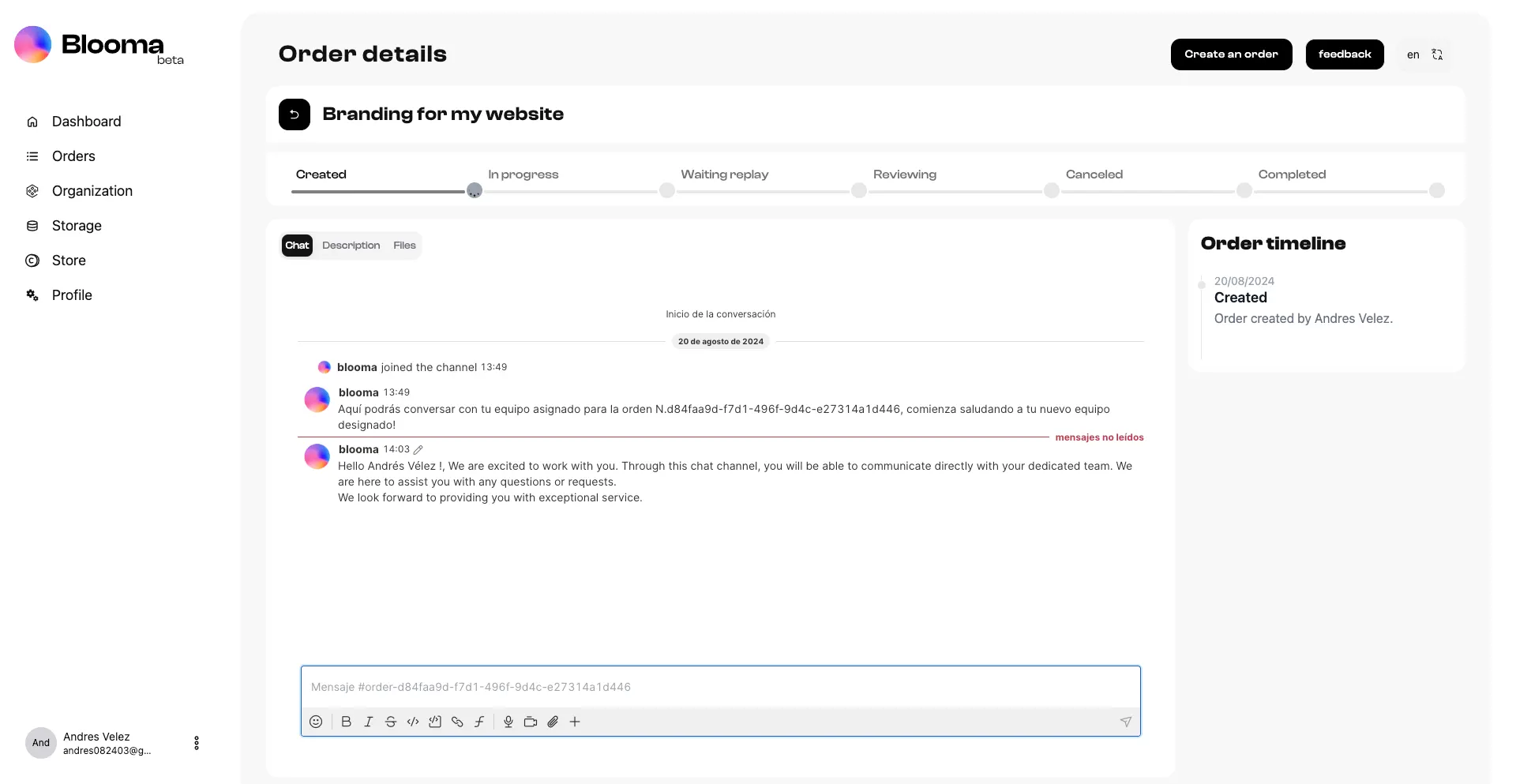Open the emoji picker in message toolbar
Image resolution: width=1516 pixels, height=784 pixels.
click(x=316, y=722)
